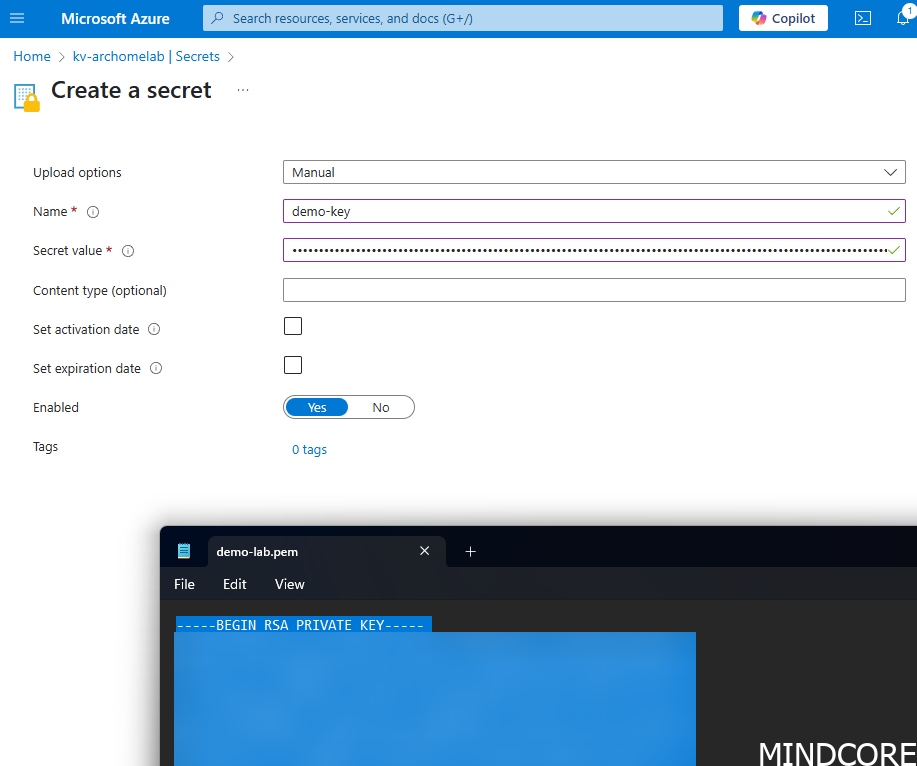
Task: Open a new Notepad tab with plus
Action: click(x=470, y=551)
